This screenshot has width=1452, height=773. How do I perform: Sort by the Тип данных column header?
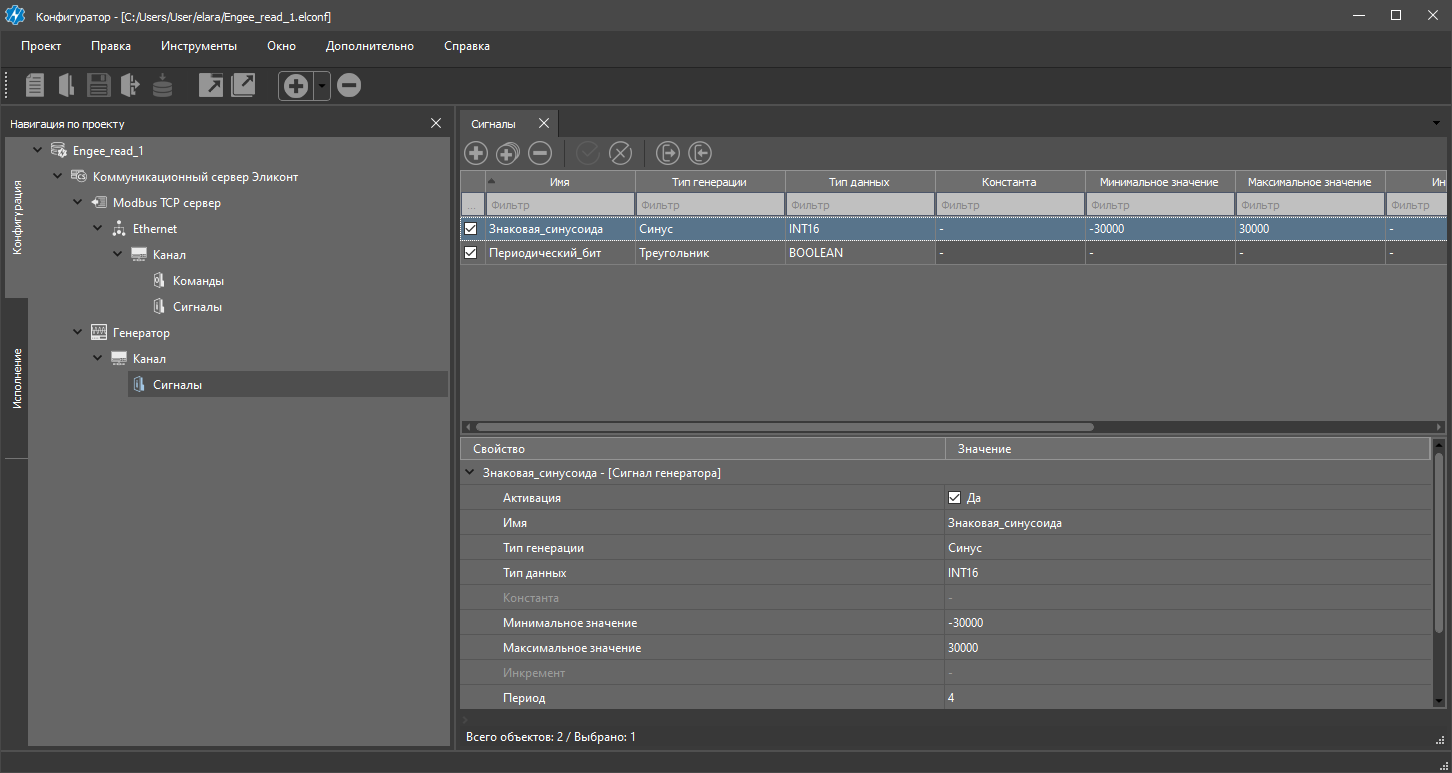point(859,182)
